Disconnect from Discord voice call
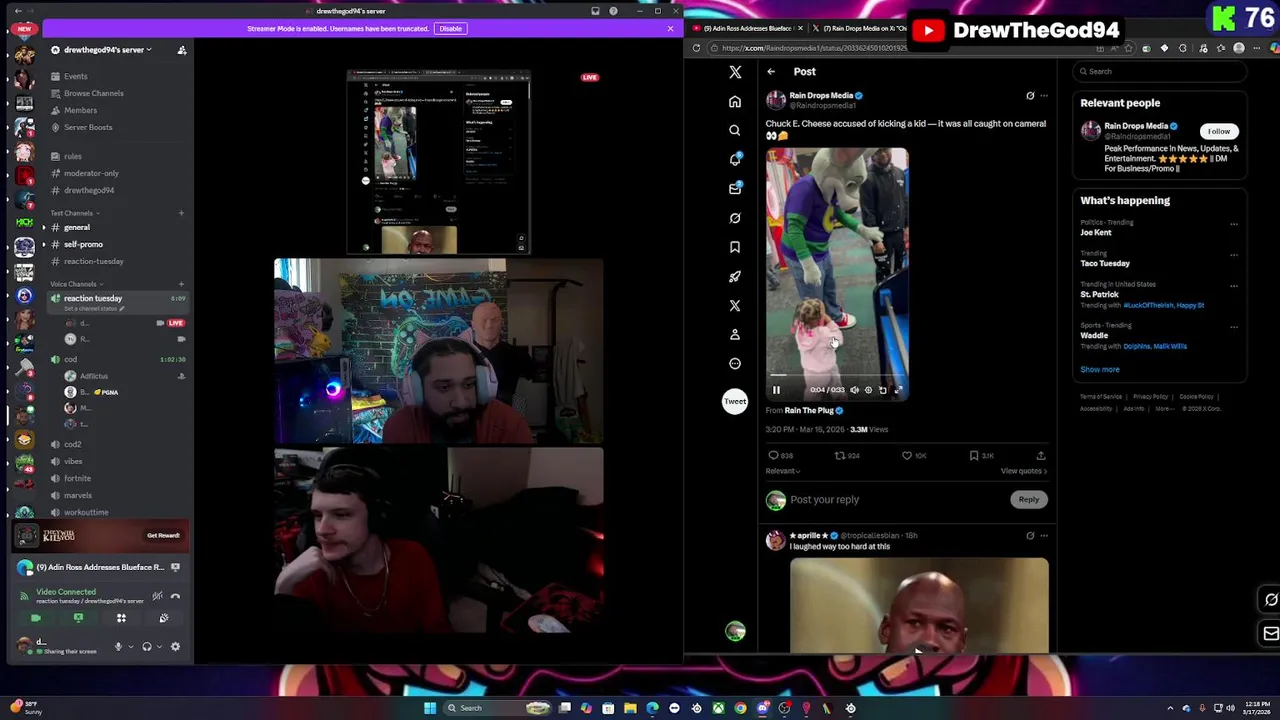Viewport: 1280px width, 720px height. pyautogui.click(x=175, y=596)
